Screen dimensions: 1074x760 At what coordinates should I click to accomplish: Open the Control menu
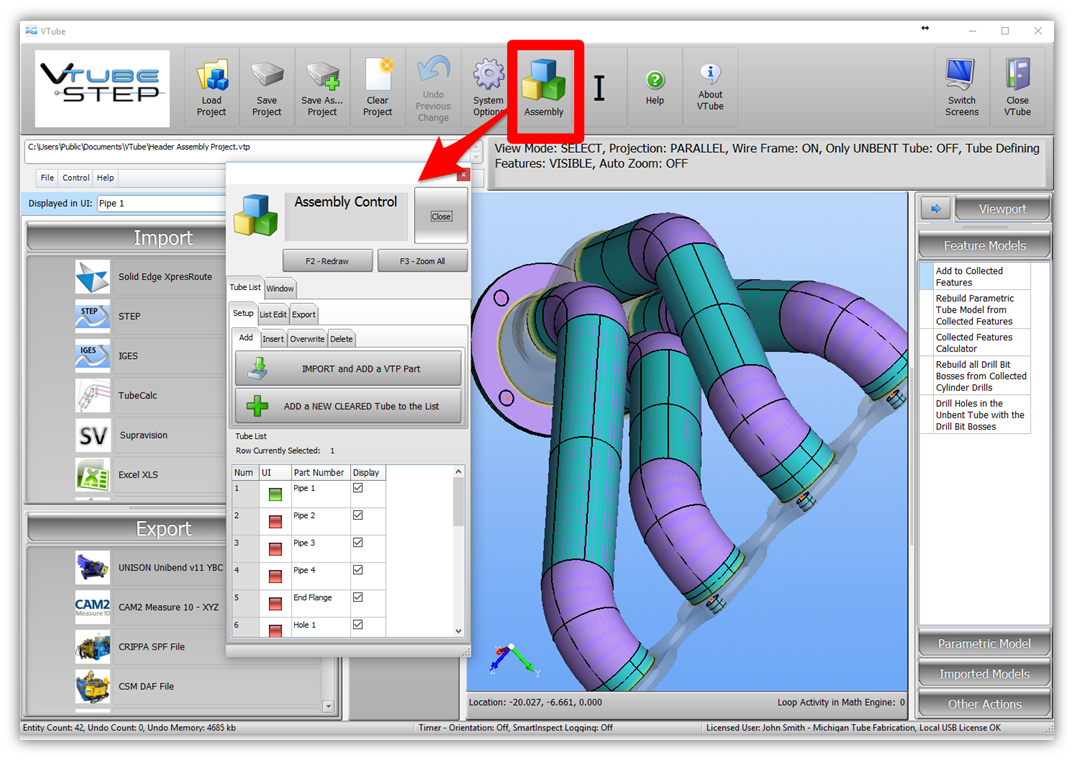pos(76,178)
